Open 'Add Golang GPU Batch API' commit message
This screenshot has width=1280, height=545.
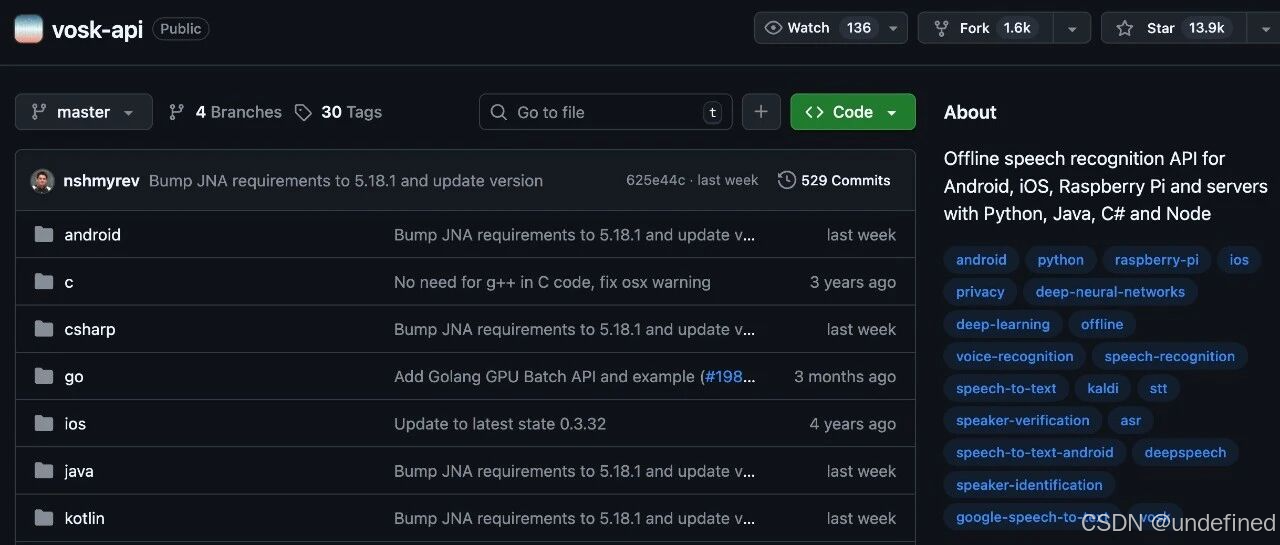(x=547, y=377)
